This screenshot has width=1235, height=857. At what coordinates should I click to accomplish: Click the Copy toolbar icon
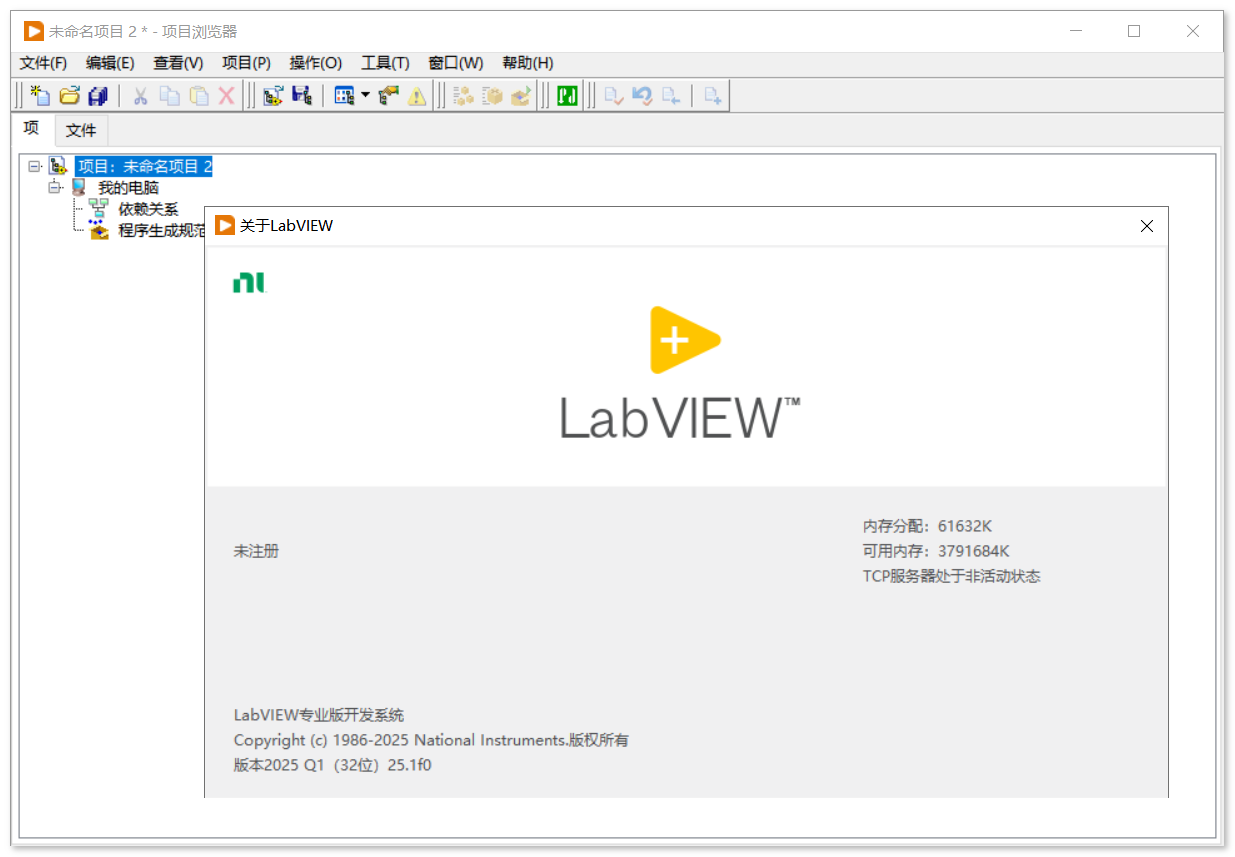pos(170,96)
